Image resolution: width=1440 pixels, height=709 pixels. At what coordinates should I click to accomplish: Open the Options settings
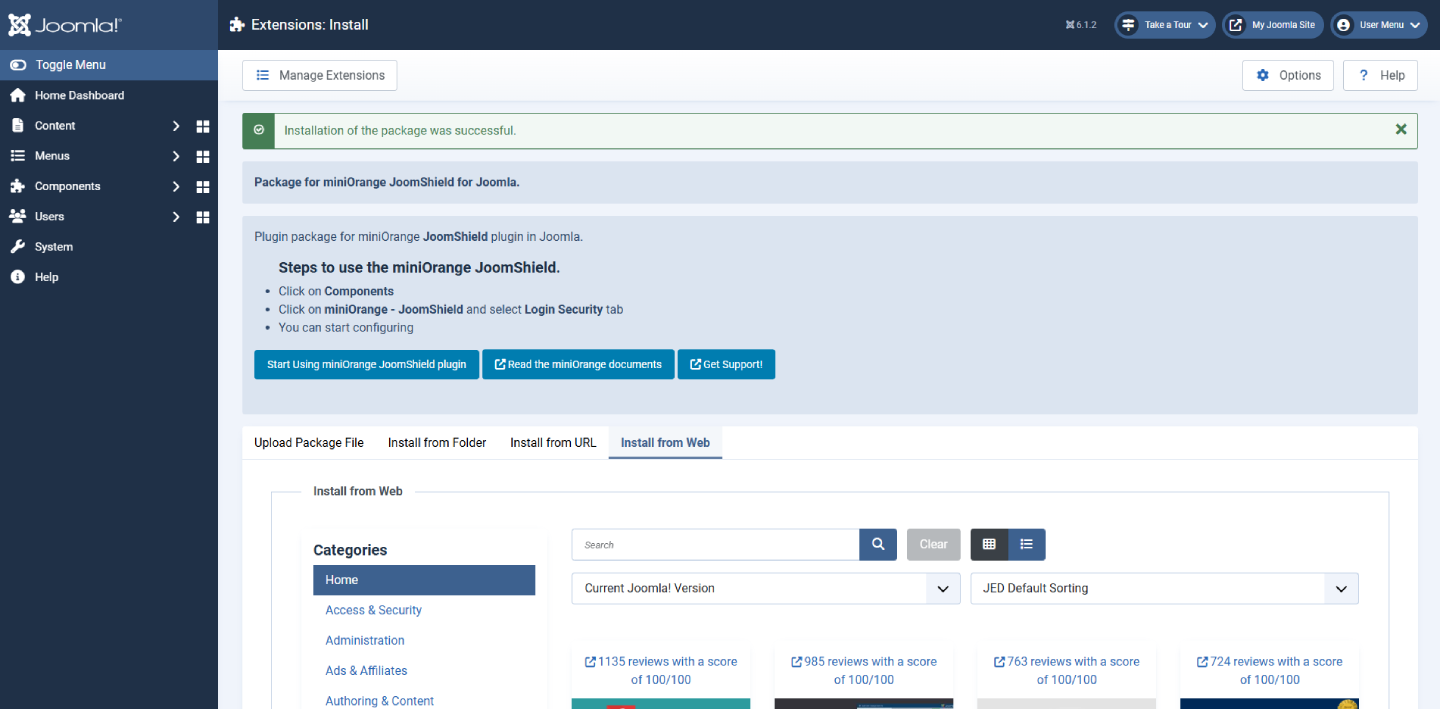click(1288, 75)
